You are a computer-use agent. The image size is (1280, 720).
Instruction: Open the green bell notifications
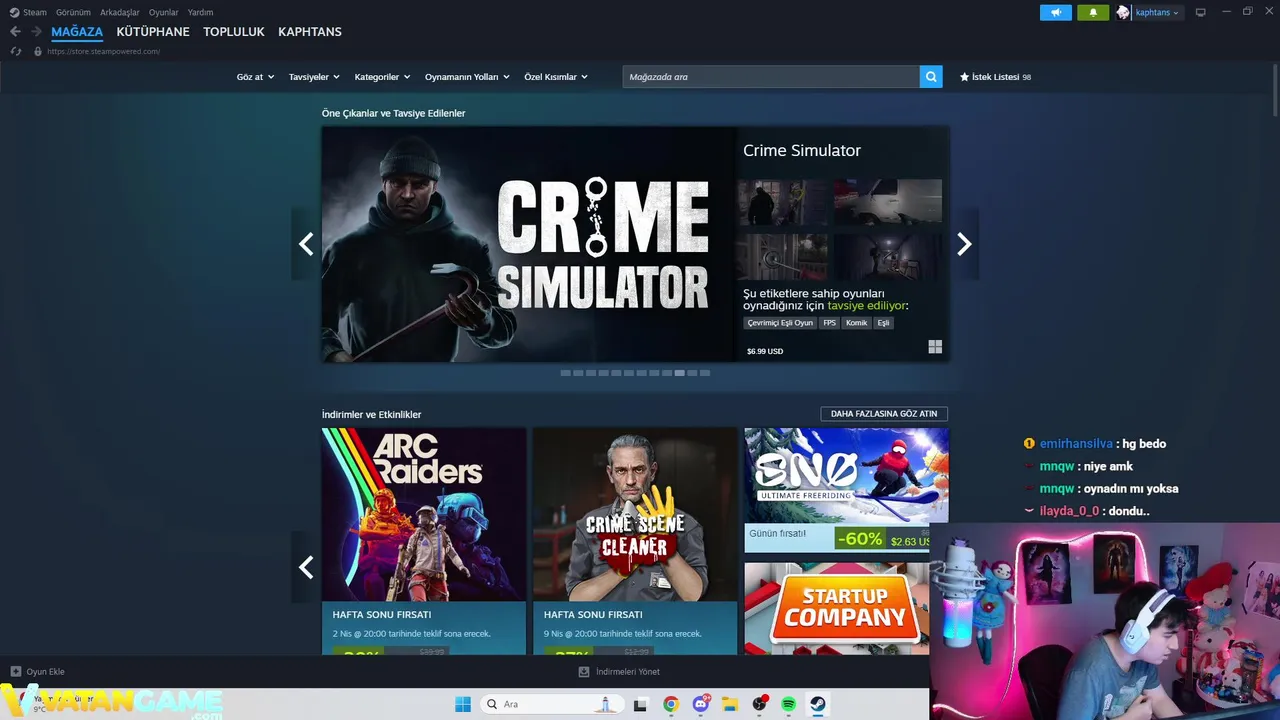tap(1093, 12)
